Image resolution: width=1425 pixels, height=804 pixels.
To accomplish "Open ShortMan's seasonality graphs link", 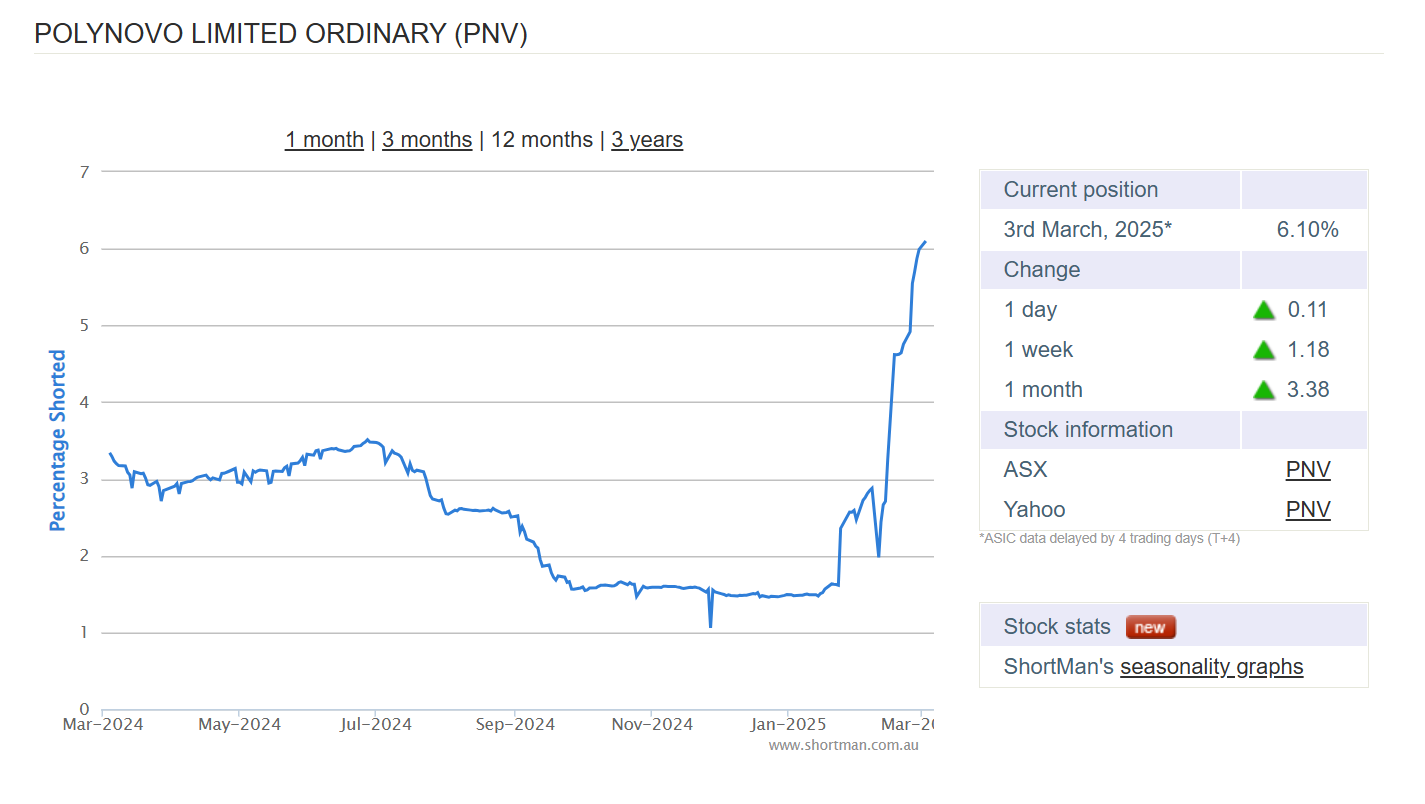I will 1211,667.
